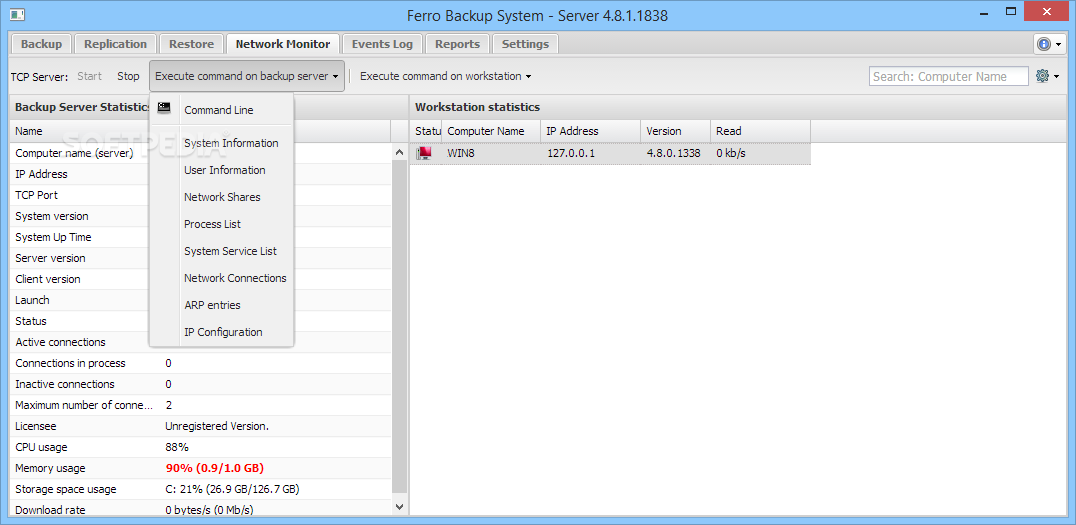Click the 0 kb/s read cell
Screen dimensions: 1076x525
(760, 154)
